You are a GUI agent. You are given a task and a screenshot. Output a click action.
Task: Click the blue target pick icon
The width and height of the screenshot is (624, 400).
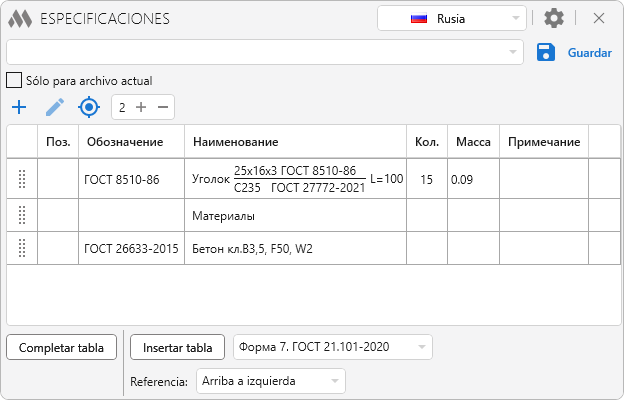[90, 107]
